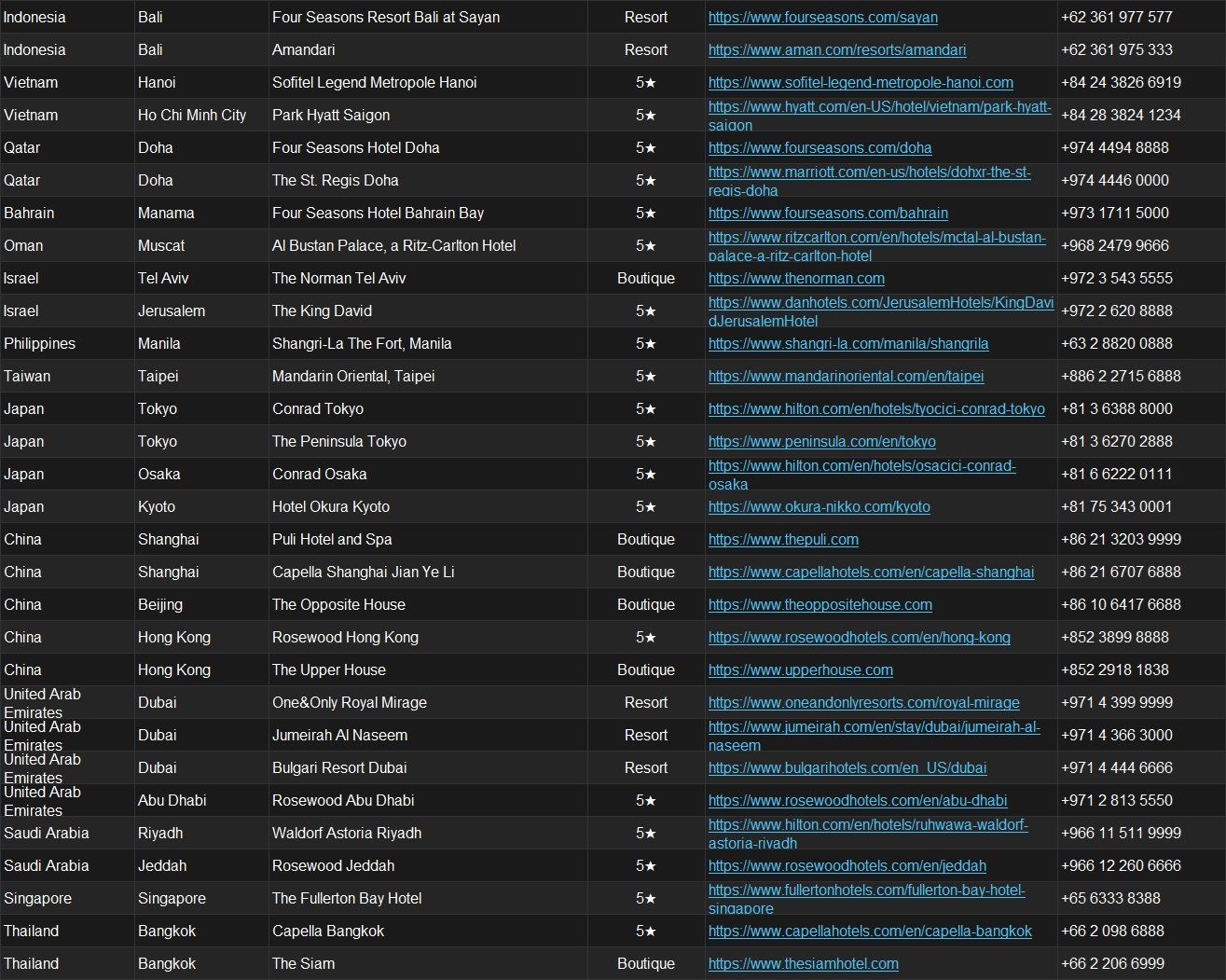Visit the thepuli.com link

783,540
